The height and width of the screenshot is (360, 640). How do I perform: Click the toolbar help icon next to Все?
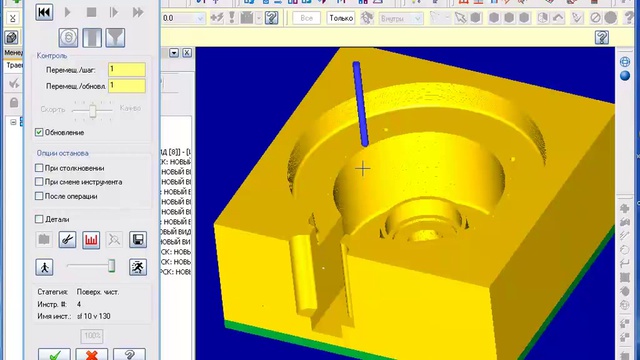pyautogui.click(x=271, y=18)
